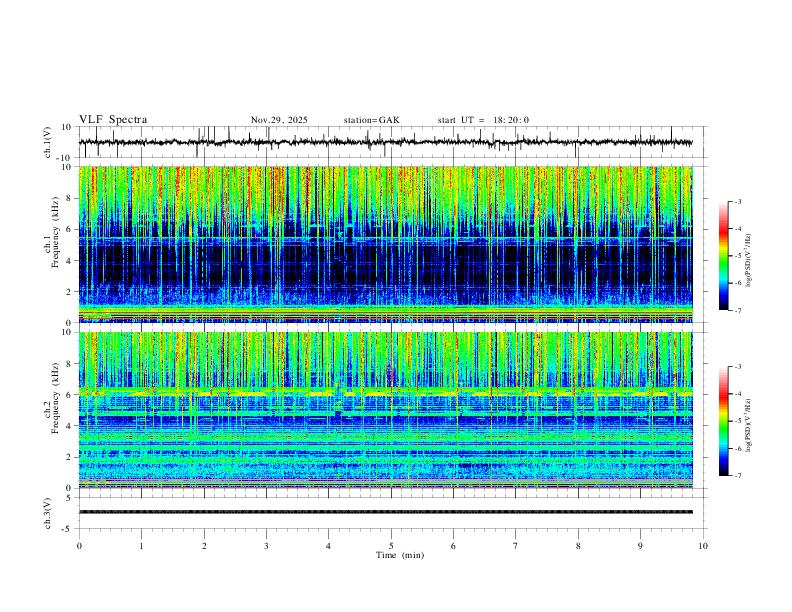Click the ch.2 color bar log(PSD) label
The height and width of the screenshot is (612, 792).
[x=748, y=425]
